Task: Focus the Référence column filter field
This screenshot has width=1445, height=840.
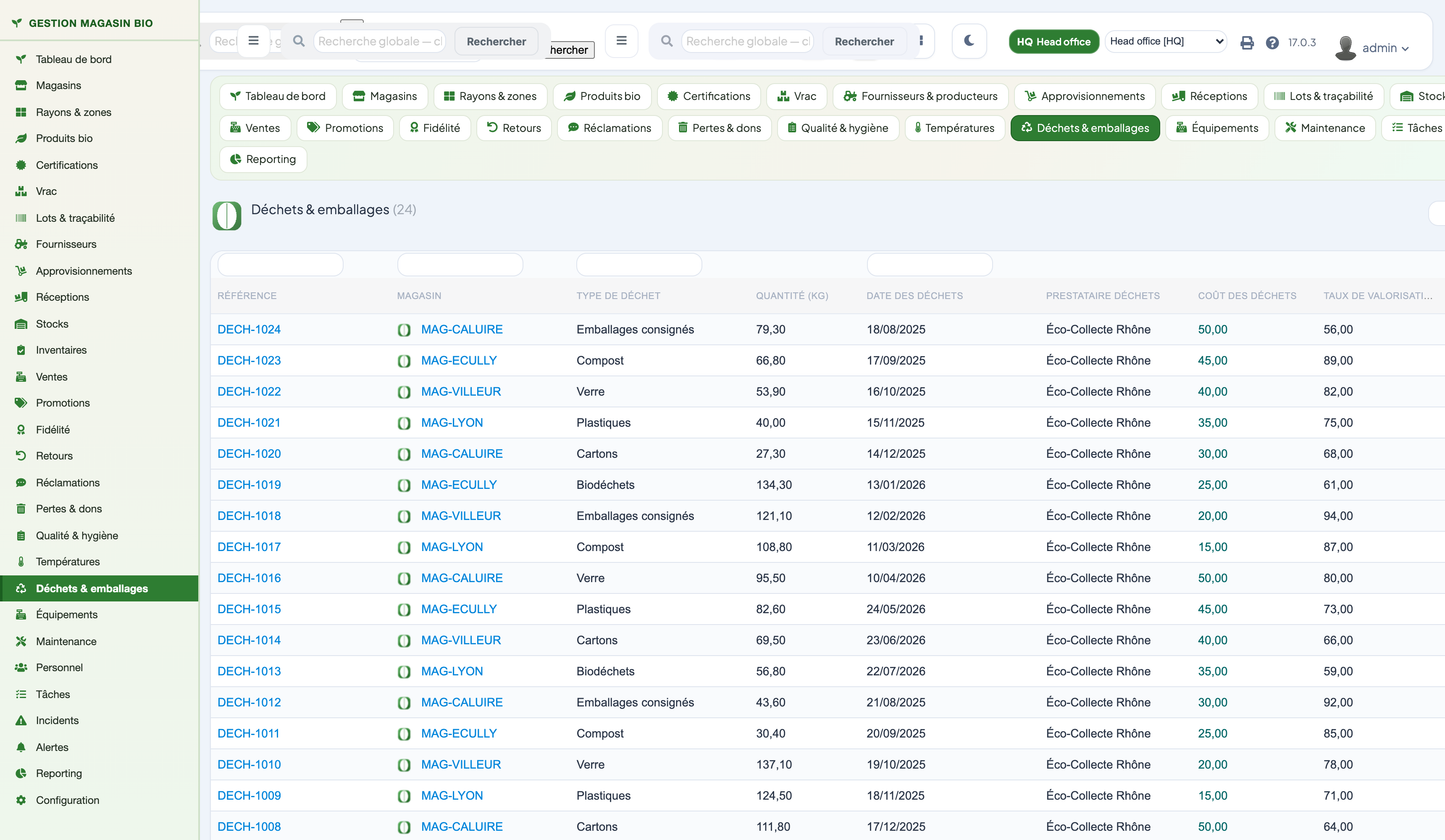Action: (280, 265)
